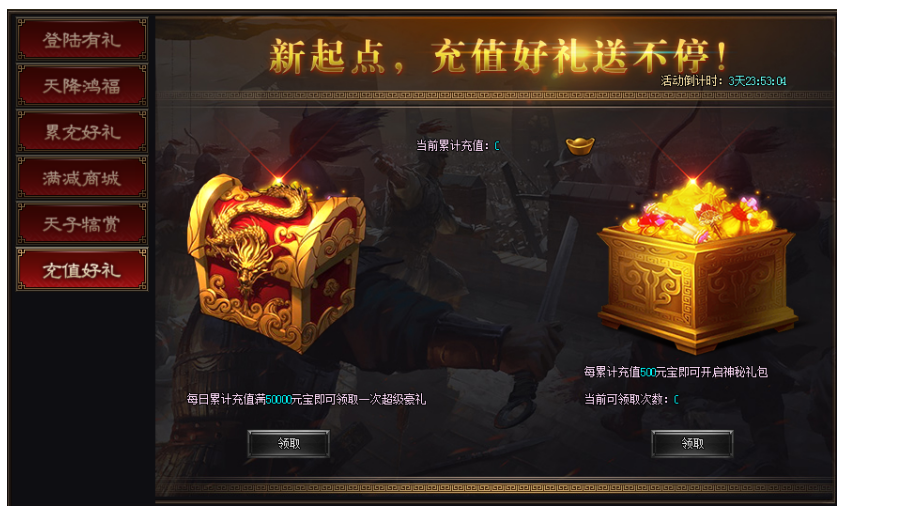The height and width of the screenshot is (509, 915).
Task: Switch to the 登陆有礼 tab
Action: [x=82, y=40]
